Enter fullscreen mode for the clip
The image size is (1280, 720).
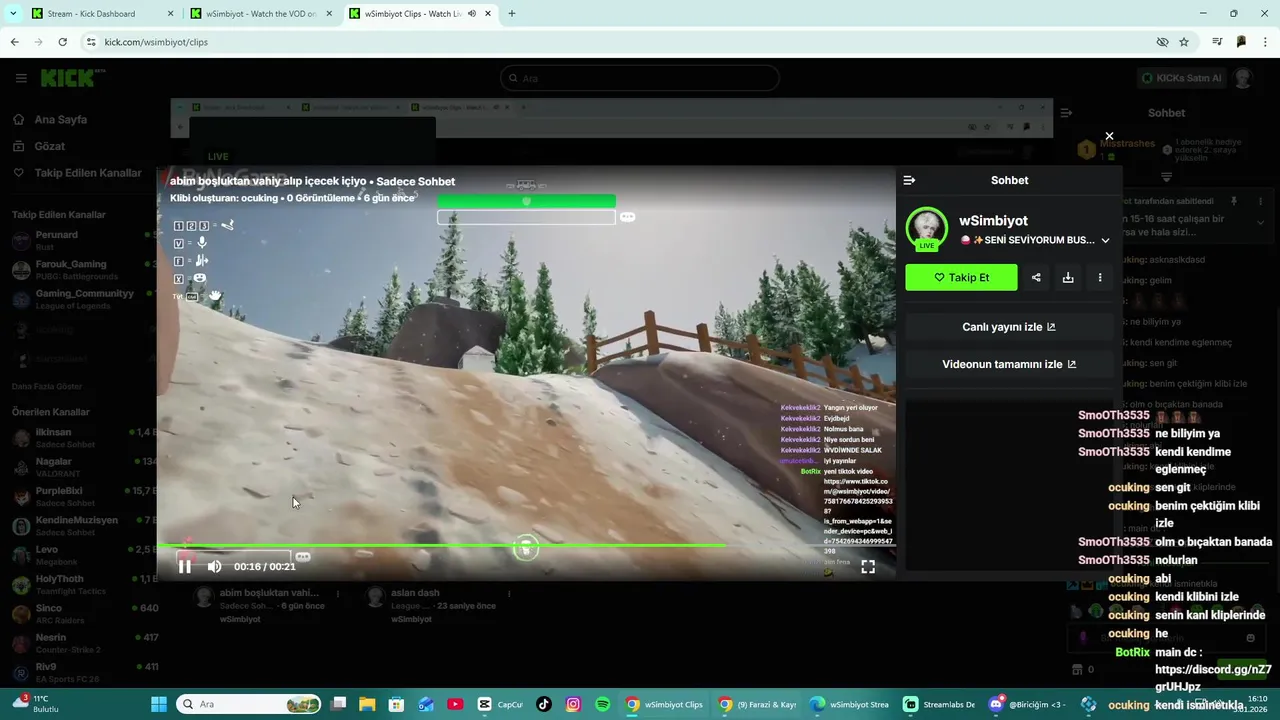[868, 566]
